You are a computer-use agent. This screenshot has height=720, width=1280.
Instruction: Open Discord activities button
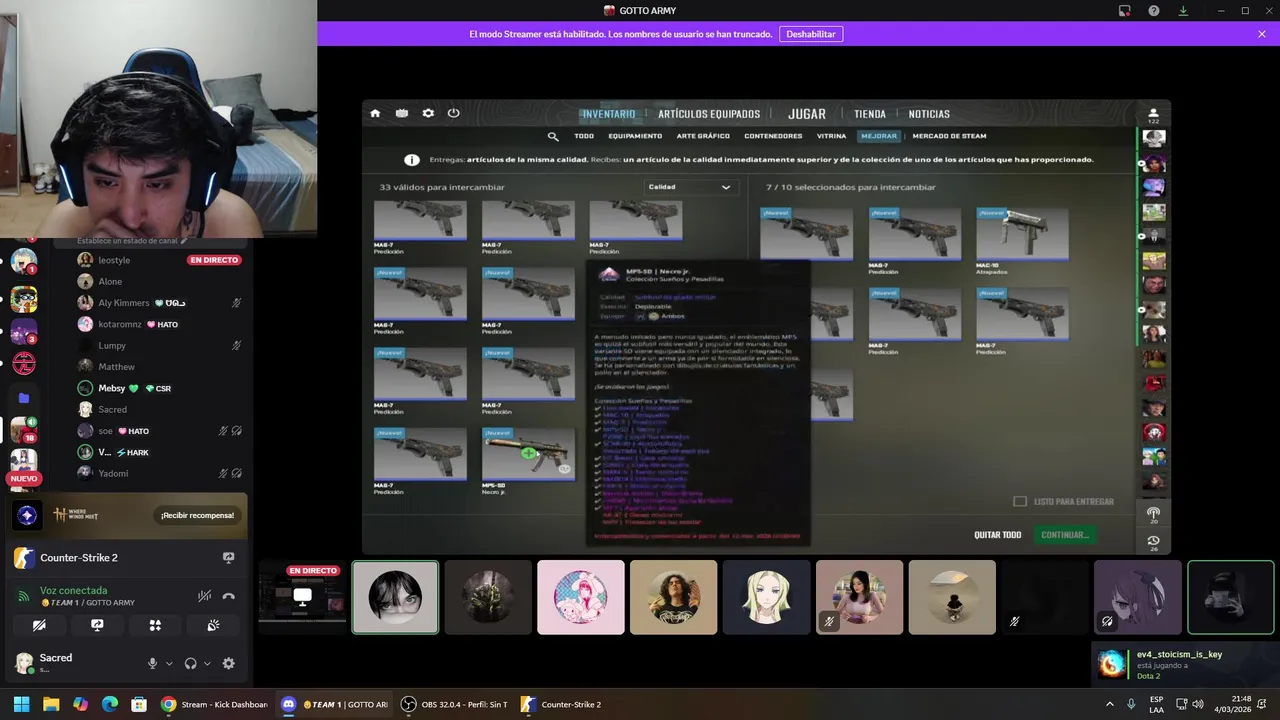click(x=155, y=625)
